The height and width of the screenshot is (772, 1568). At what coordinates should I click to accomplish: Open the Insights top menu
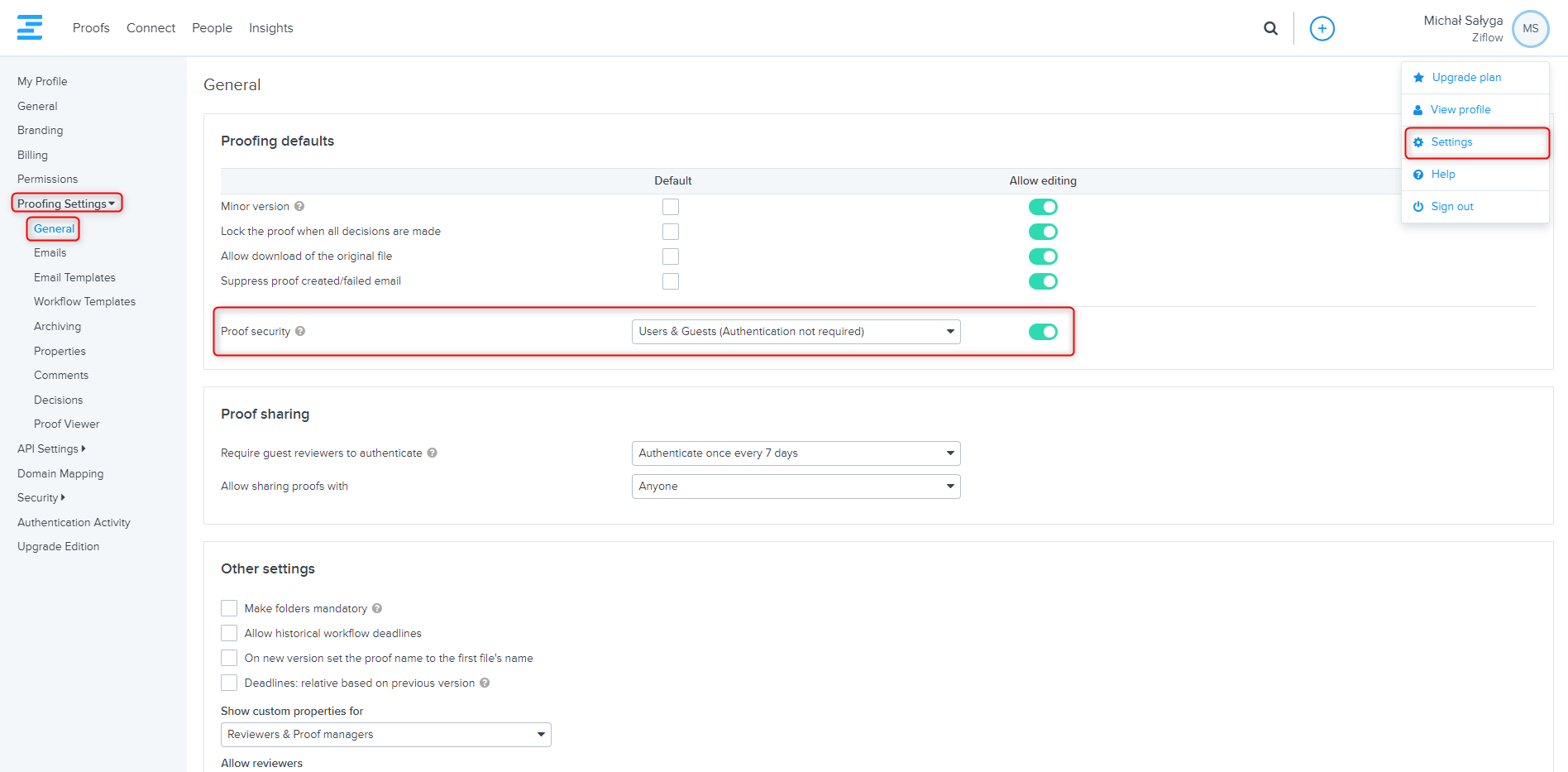270,28
